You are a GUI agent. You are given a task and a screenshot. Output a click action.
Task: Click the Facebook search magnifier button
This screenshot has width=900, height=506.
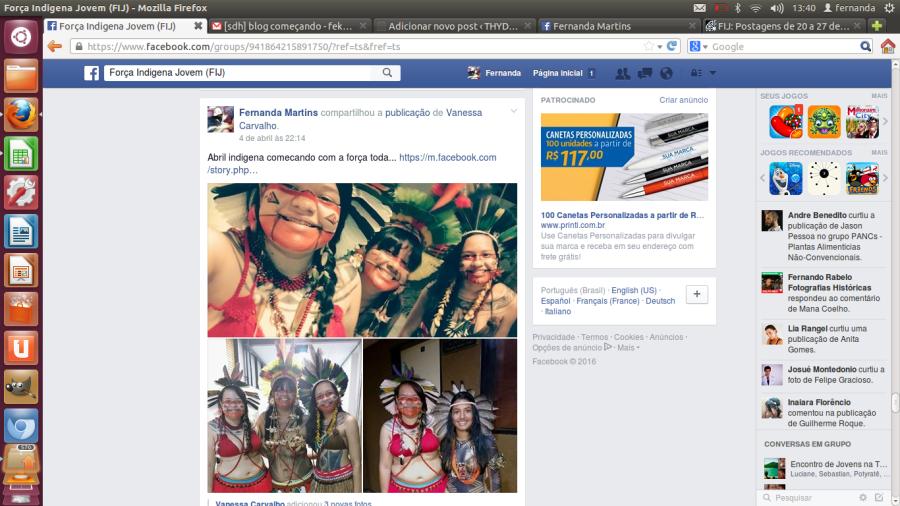[387, 73]
